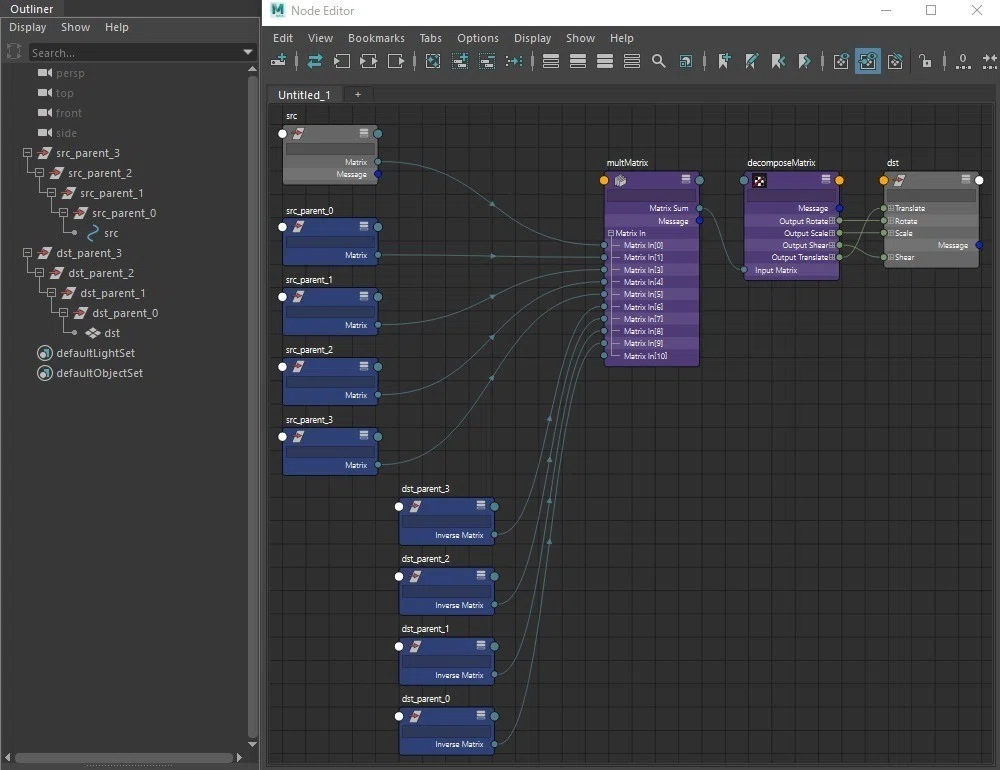Switch to the Untitled_1 tab
This screenshot has height=770, width=1000.
click(304, 94)
